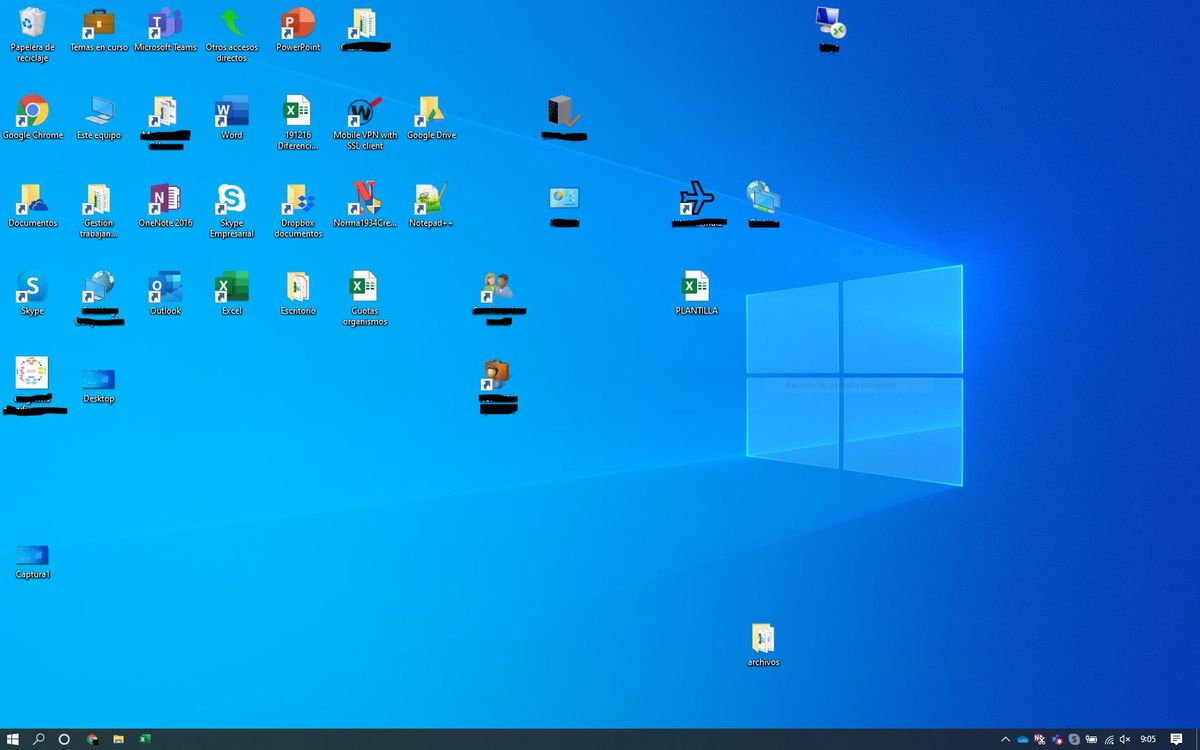Open the Notepad++ desktop shortcut
1200x750 pixels.
coord(431,206)
